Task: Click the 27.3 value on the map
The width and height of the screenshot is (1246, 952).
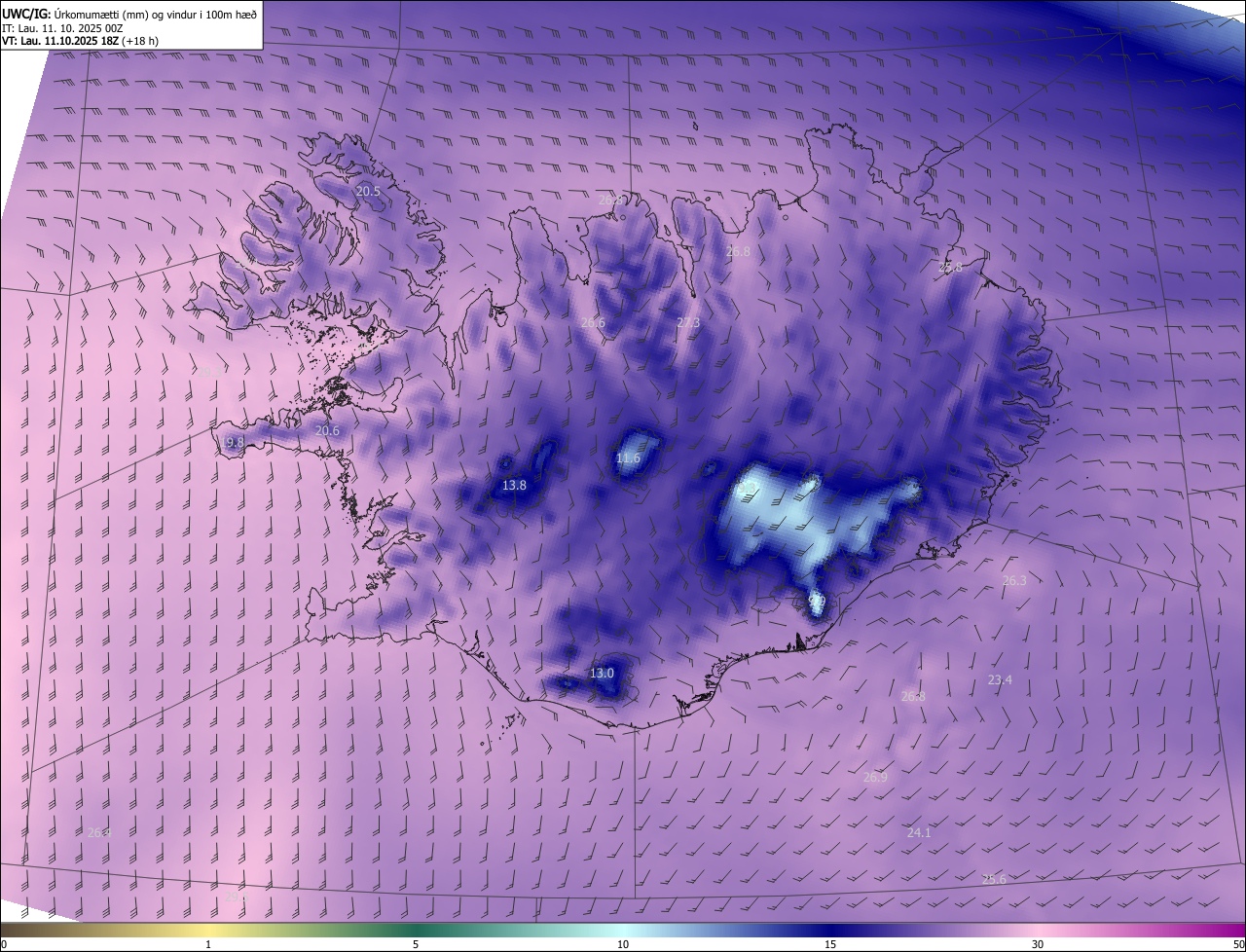Action: coord(687,322)
